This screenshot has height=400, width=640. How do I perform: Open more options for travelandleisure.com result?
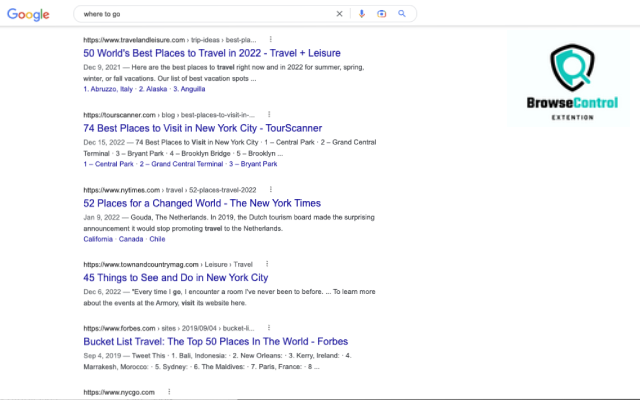pyautogui.click(x=271, y=39)
